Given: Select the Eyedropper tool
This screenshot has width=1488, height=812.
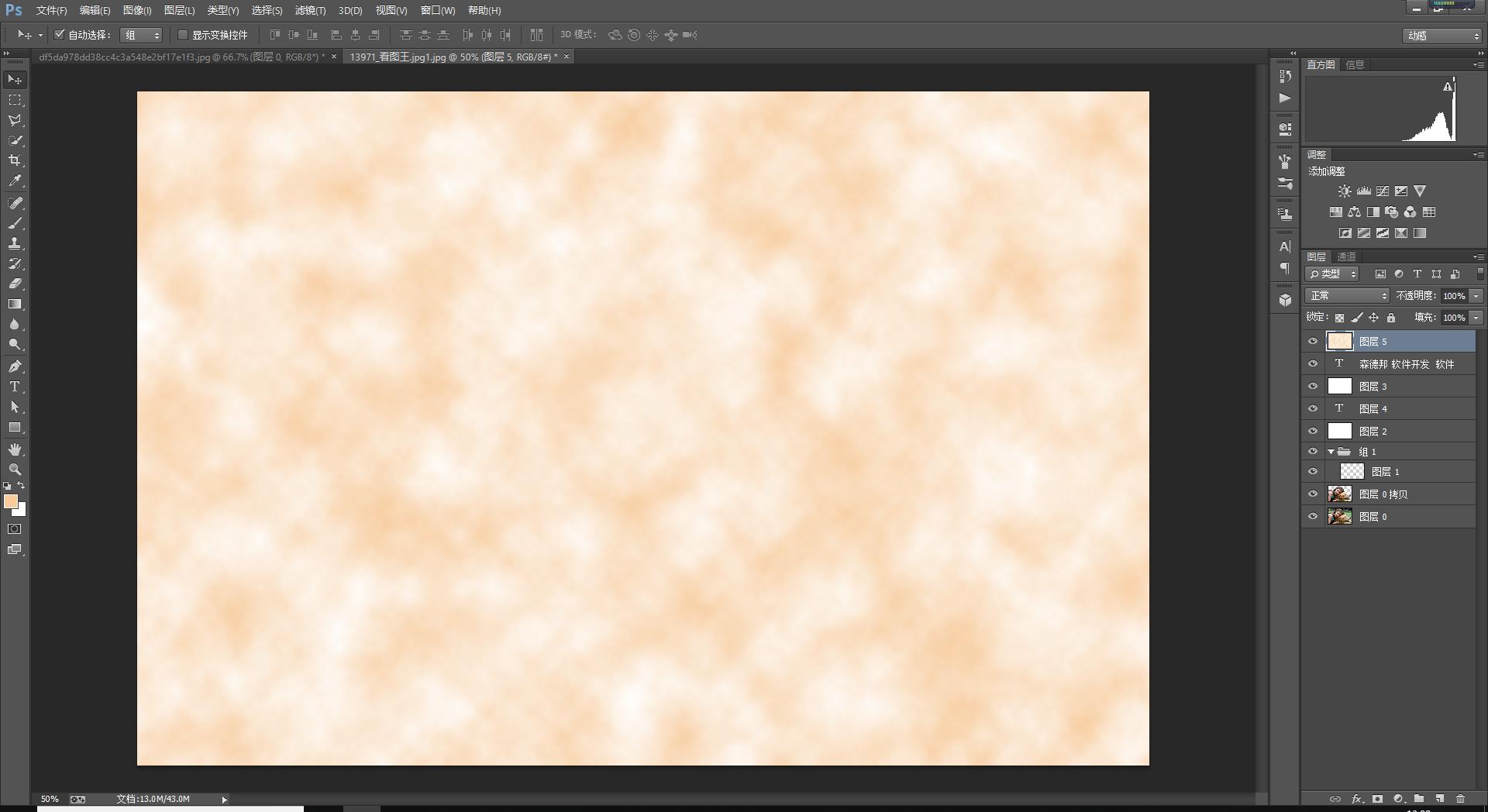Looking at the screenshot, I should coord(15,181).
